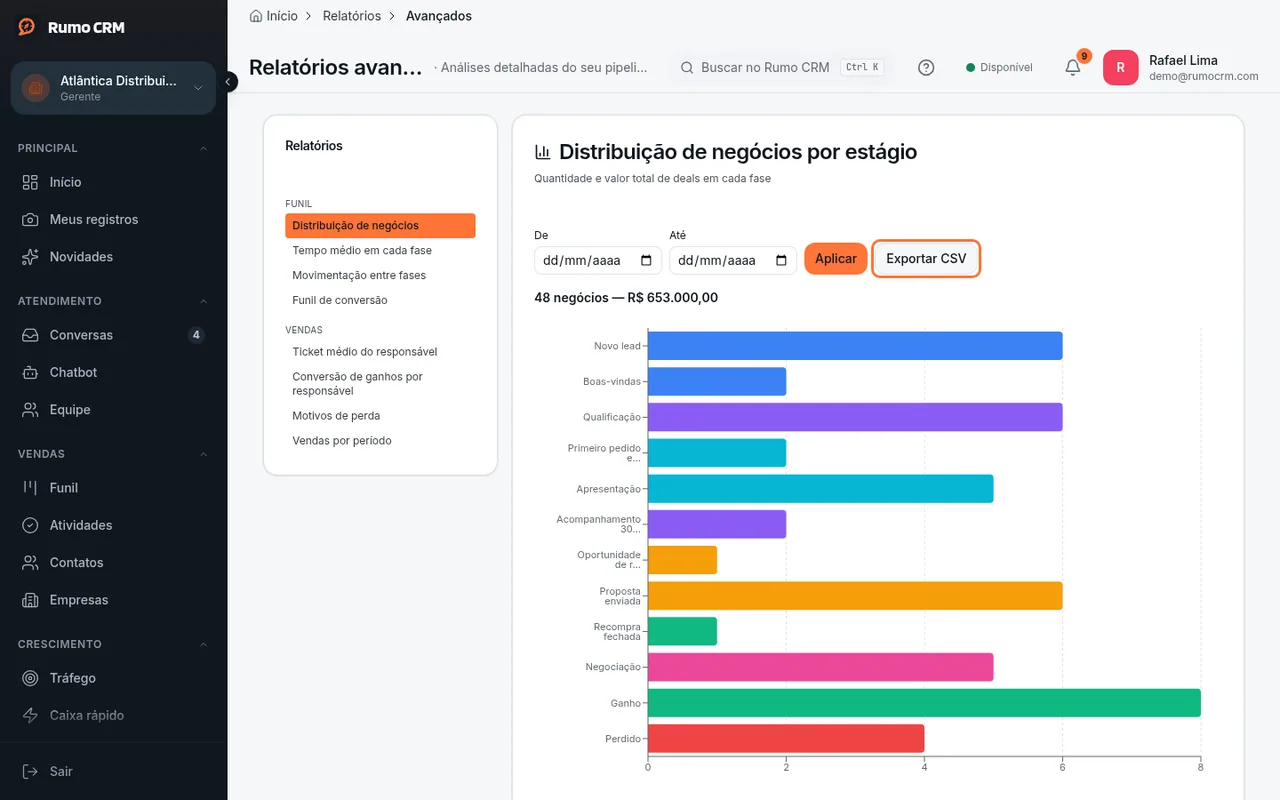This screenshot has height=800, width=1280.
Task: Open the Atividades check-circle icon
Action: 31,525
